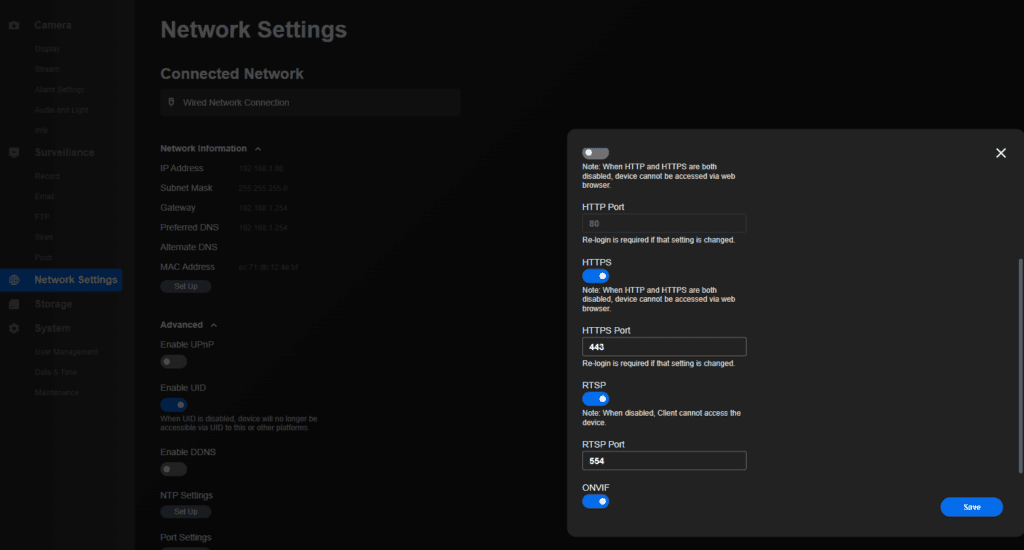Viewport: 1024px width, 550px height.
Task: Turn off the RTSP switch
Action: pyautogui.click(x=595, y=399)
